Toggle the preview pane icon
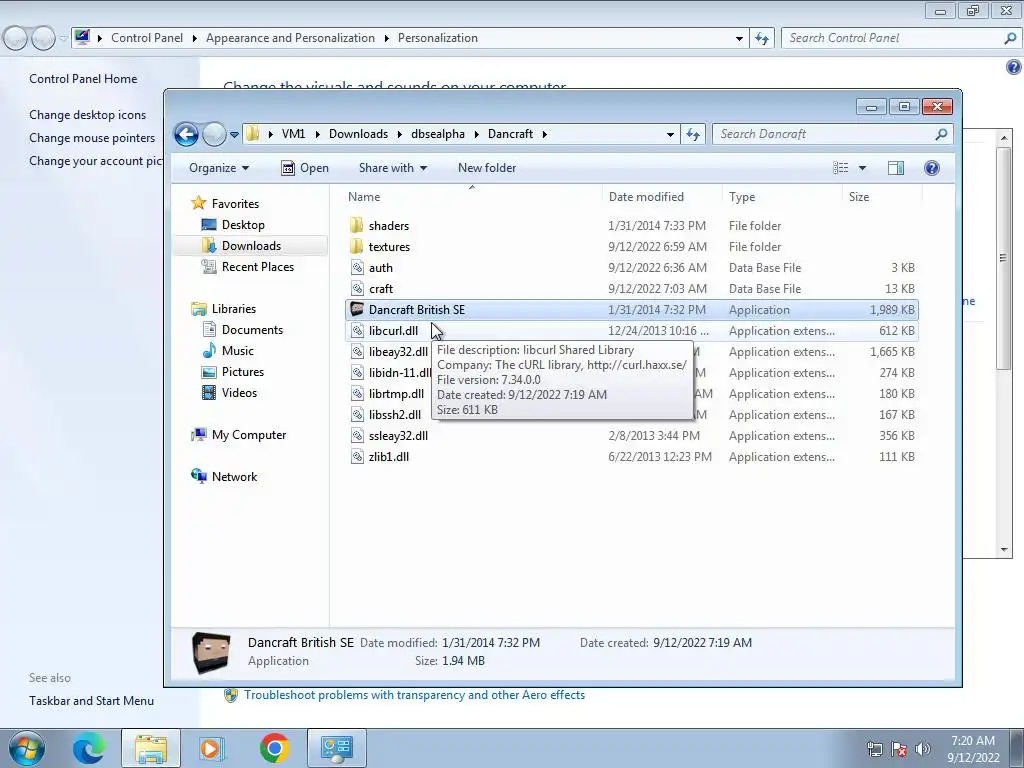The height and width of the screenshot is (768, 1024). pyautogui.click(x=895, y=168)
